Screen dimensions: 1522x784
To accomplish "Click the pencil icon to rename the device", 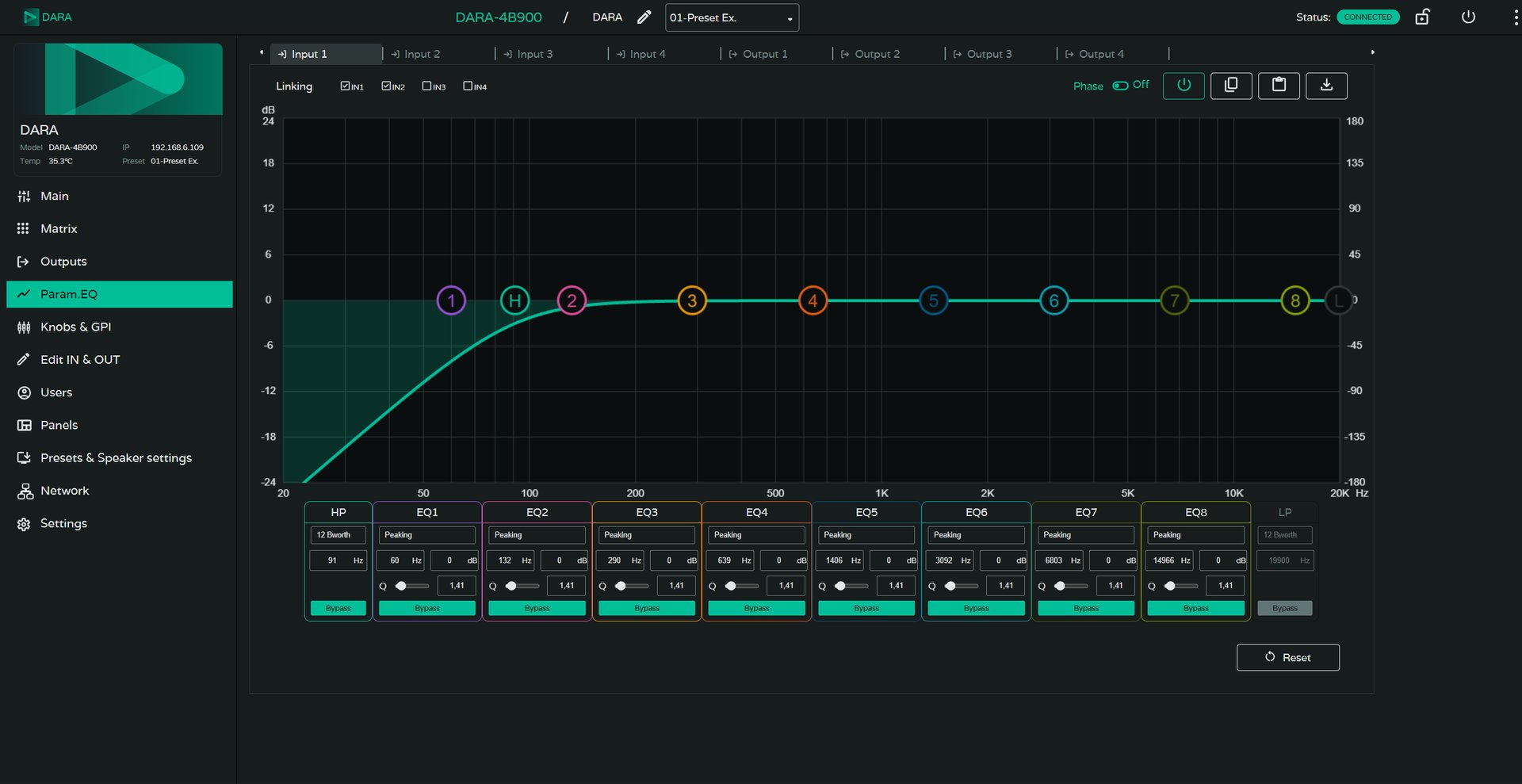I will [x=644, y=17].
